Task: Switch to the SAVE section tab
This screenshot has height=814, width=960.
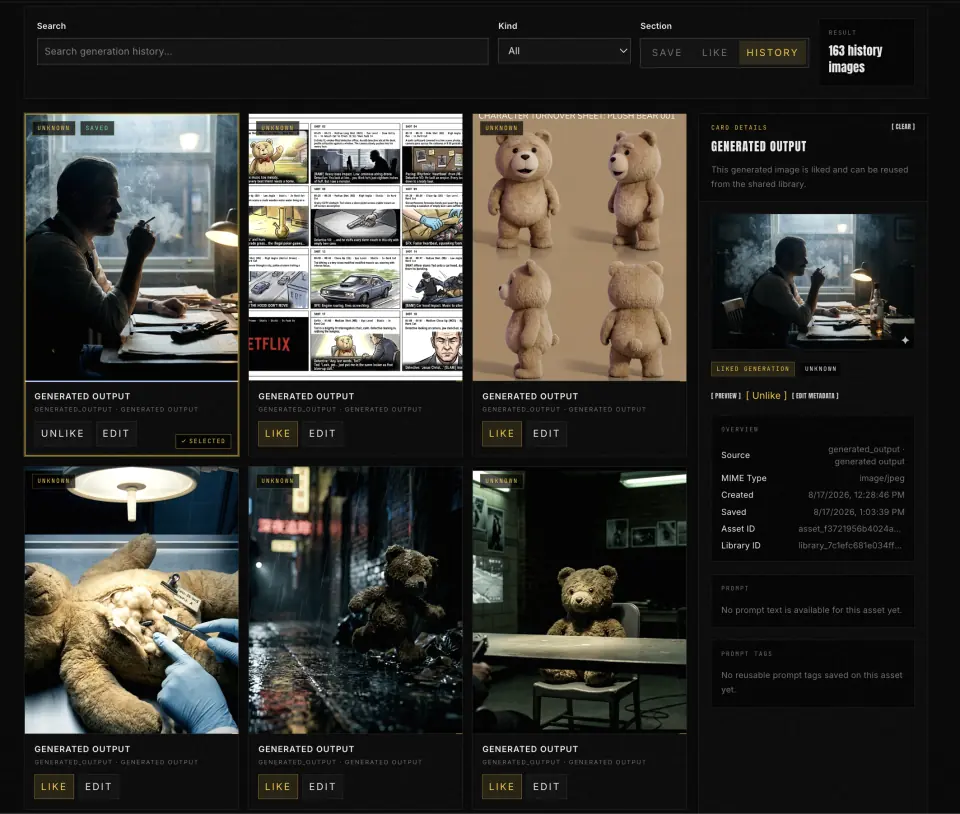Action: (666, 53)
